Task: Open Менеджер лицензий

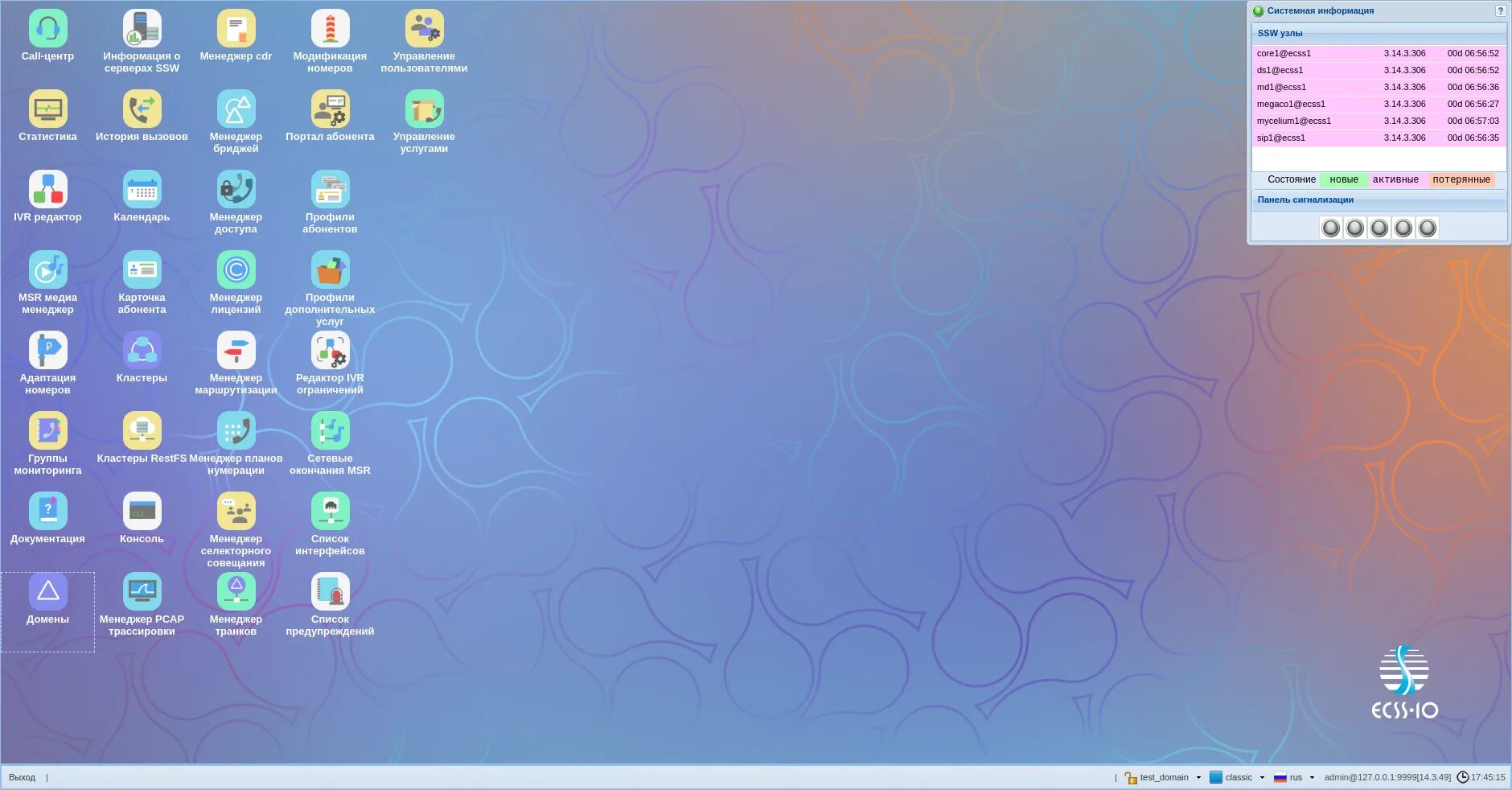Action: (236, 270)
